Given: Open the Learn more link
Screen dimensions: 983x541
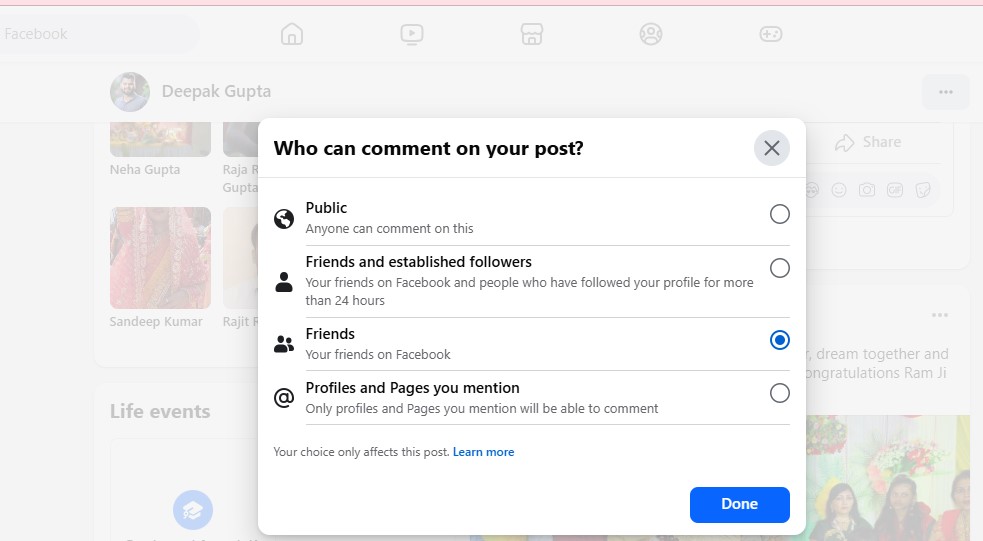Looking at the screenshot, I should pyautogui.click(x=483, y=452).
